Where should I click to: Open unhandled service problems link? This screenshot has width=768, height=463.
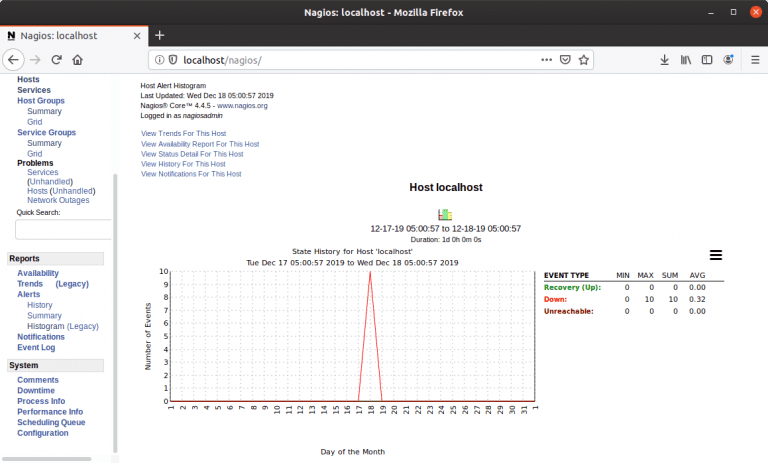pos(50,182)
